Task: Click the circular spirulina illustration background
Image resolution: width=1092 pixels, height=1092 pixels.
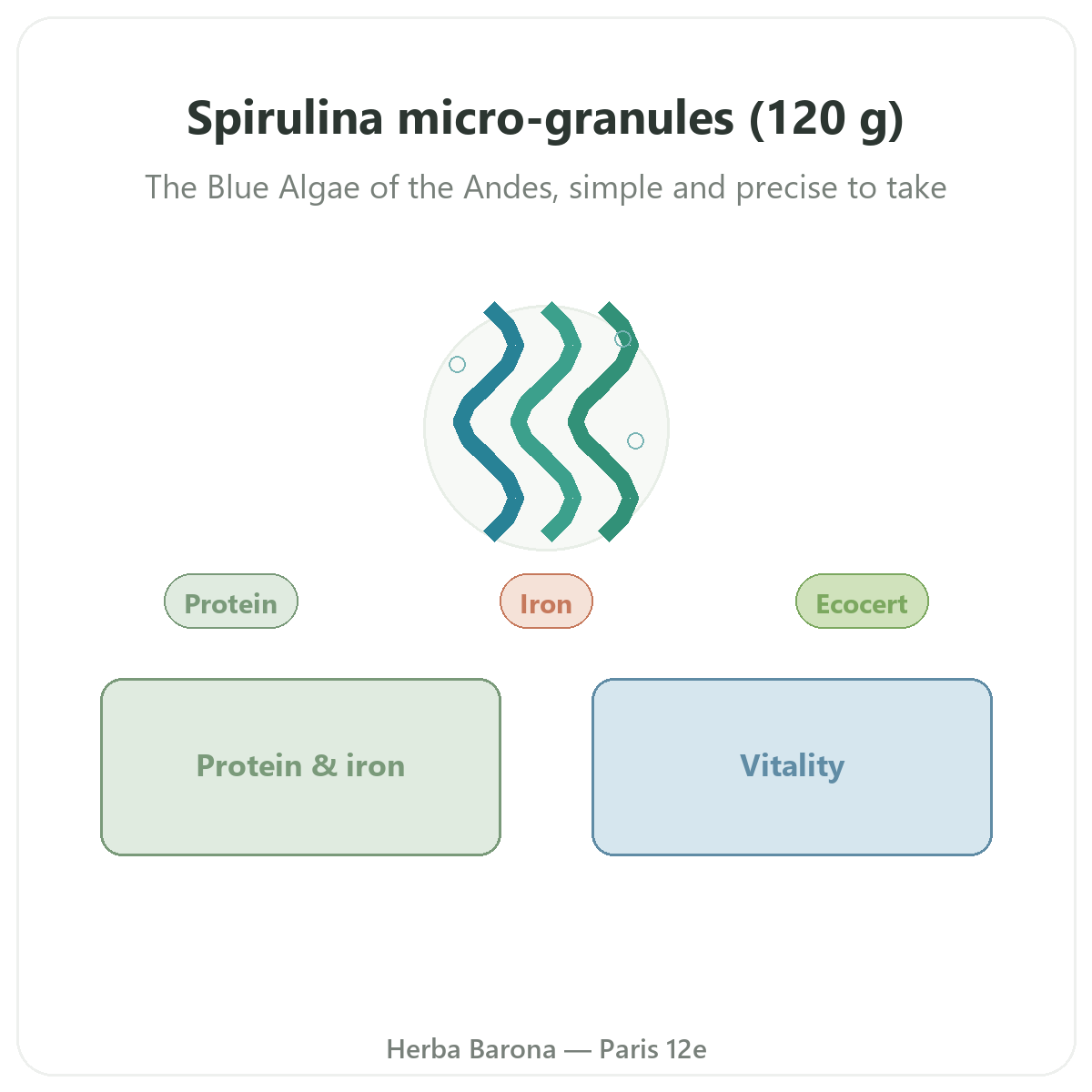Action: pos(546,428)
